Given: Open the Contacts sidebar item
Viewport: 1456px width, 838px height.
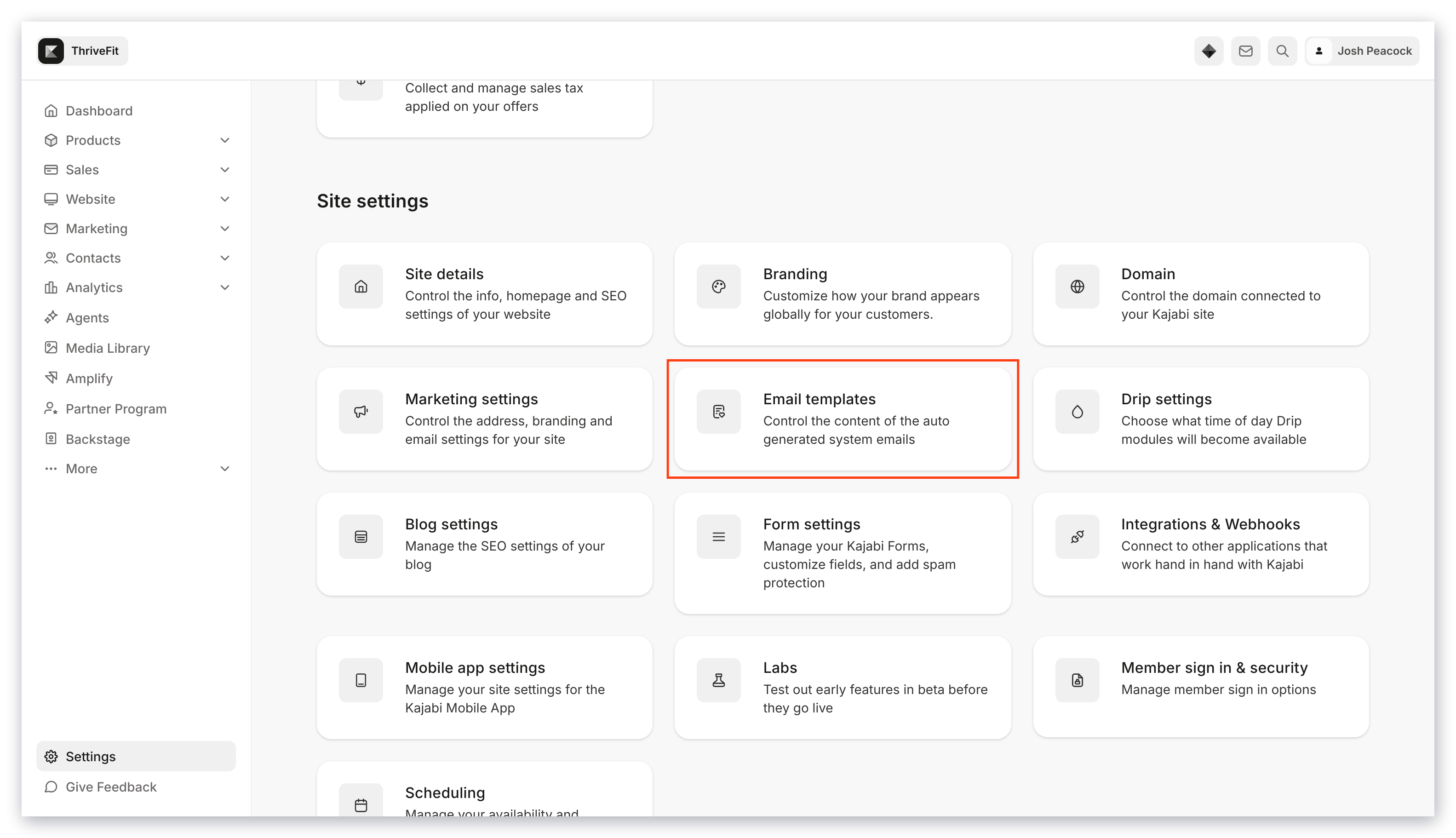Looking at the screenshot, I should tap(92, 258).
